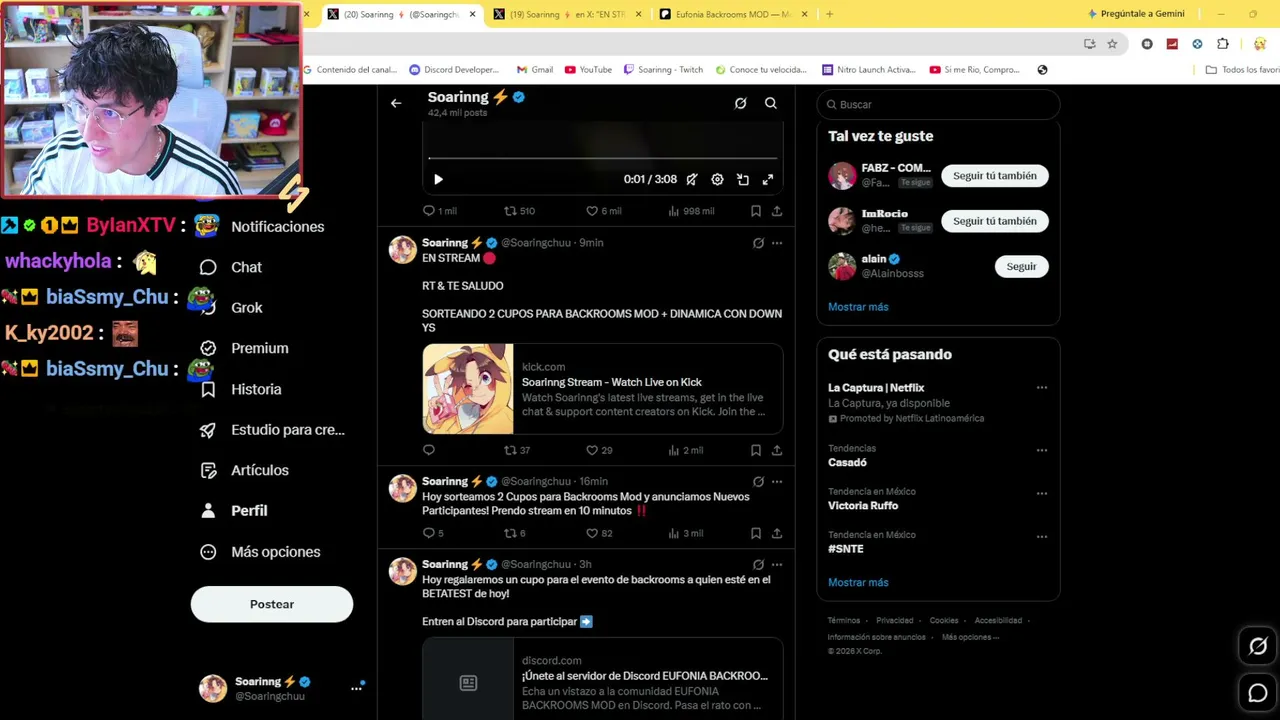Reply to the 16min post with 5 replies

(x=433, y=533)
